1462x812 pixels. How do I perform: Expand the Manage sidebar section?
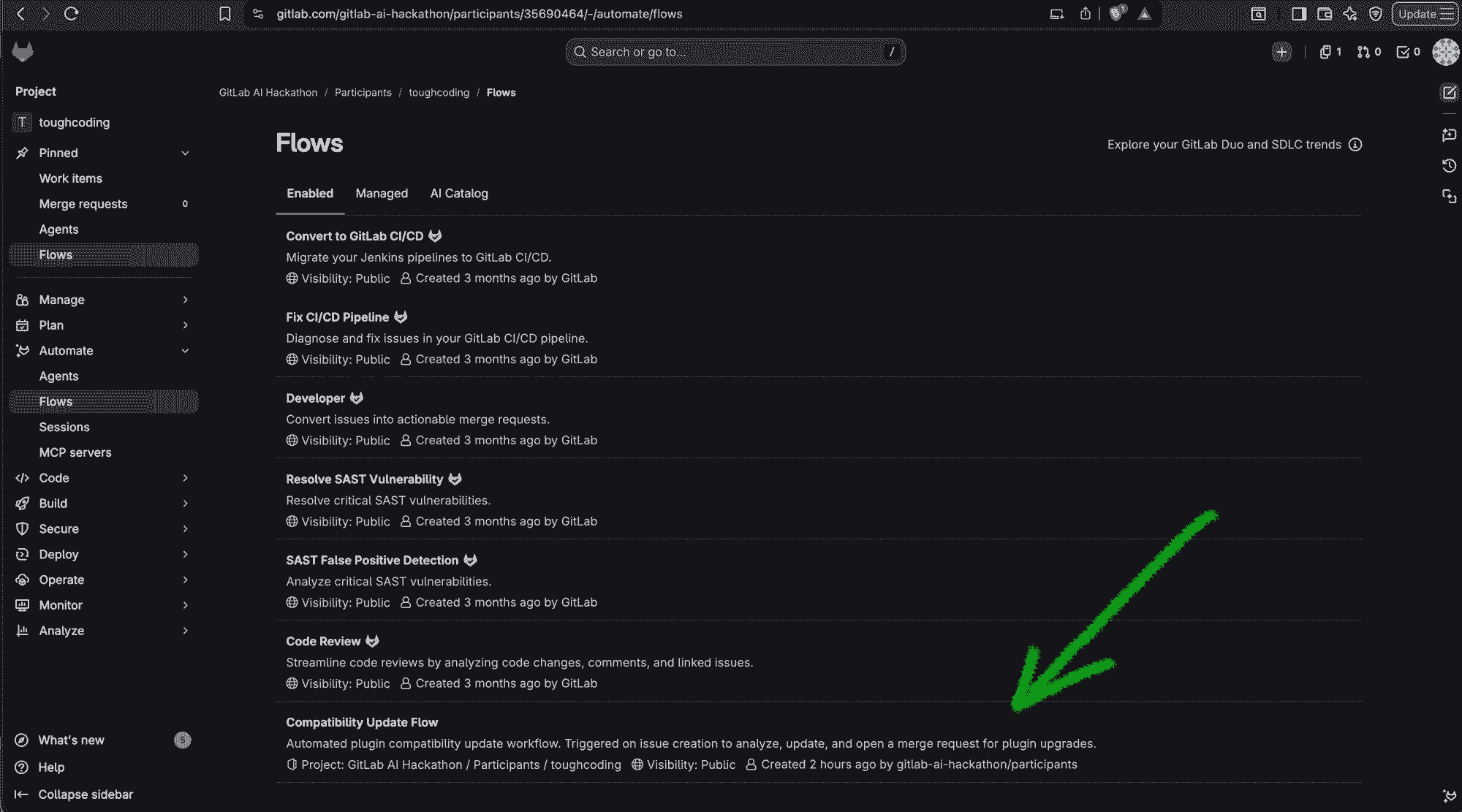click(185, 300)
